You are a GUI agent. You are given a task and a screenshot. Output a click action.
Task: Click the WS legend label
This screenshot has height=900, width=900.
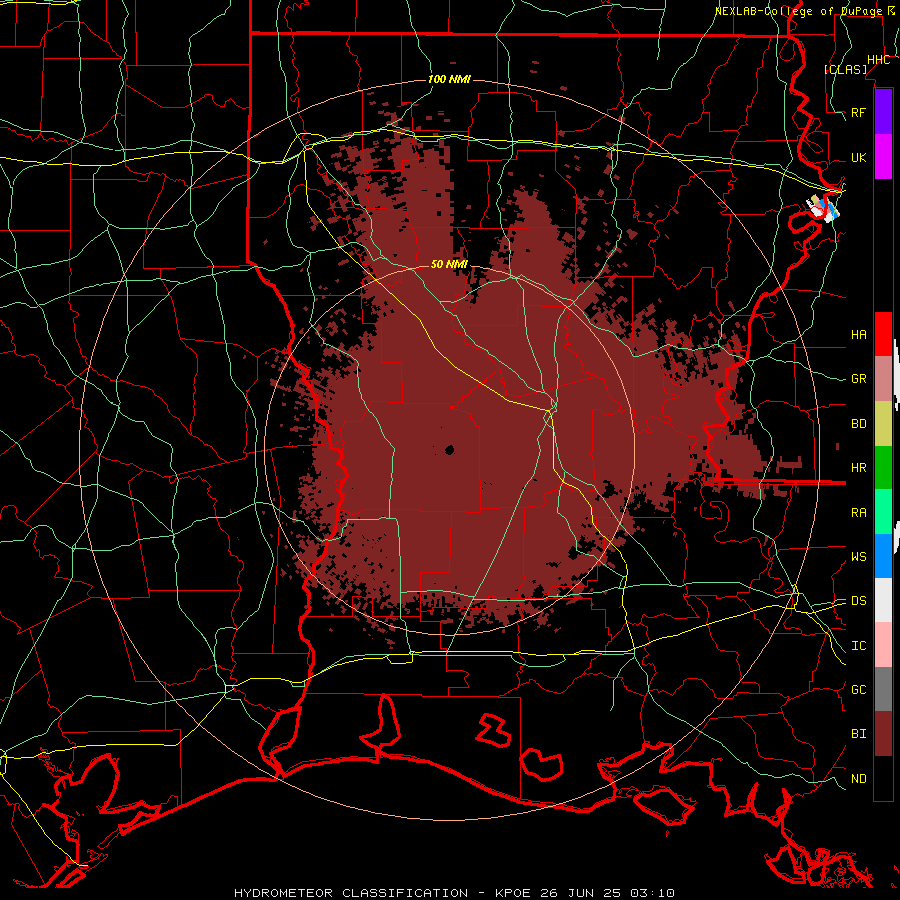point(859,557)
